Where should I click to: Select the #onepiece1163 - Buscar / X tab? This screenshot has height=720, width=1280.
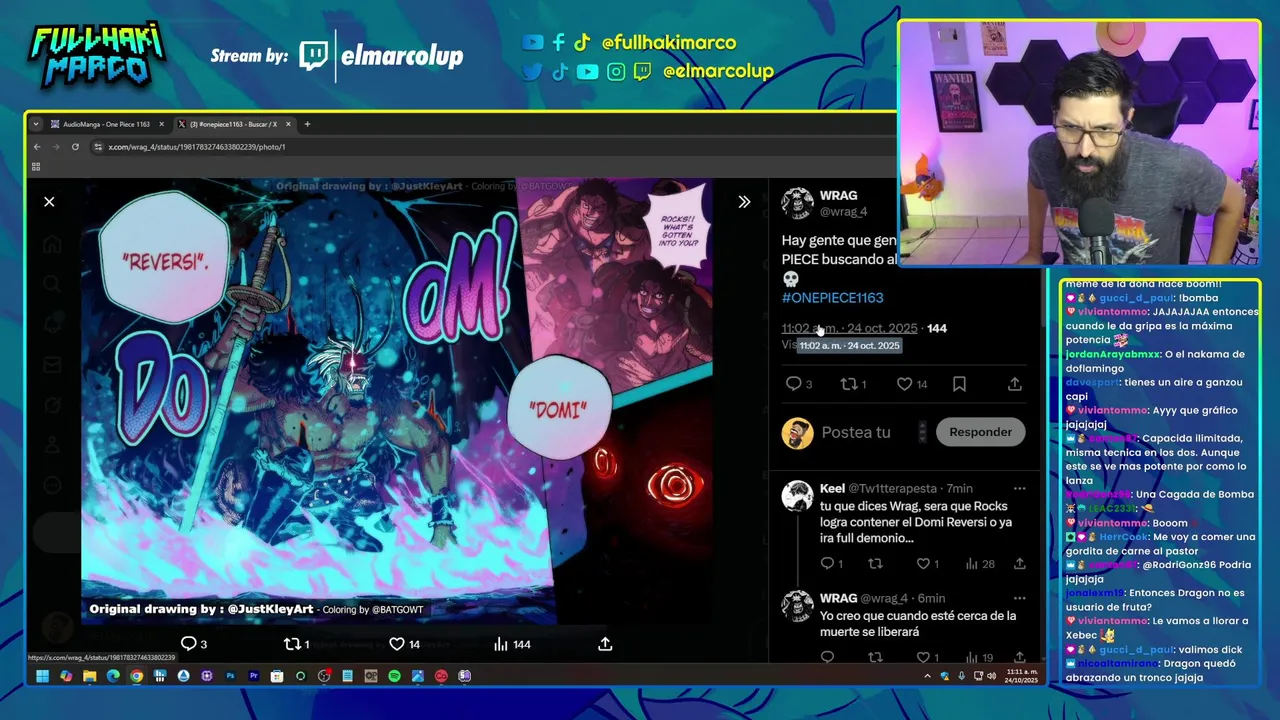pos(233,124)
